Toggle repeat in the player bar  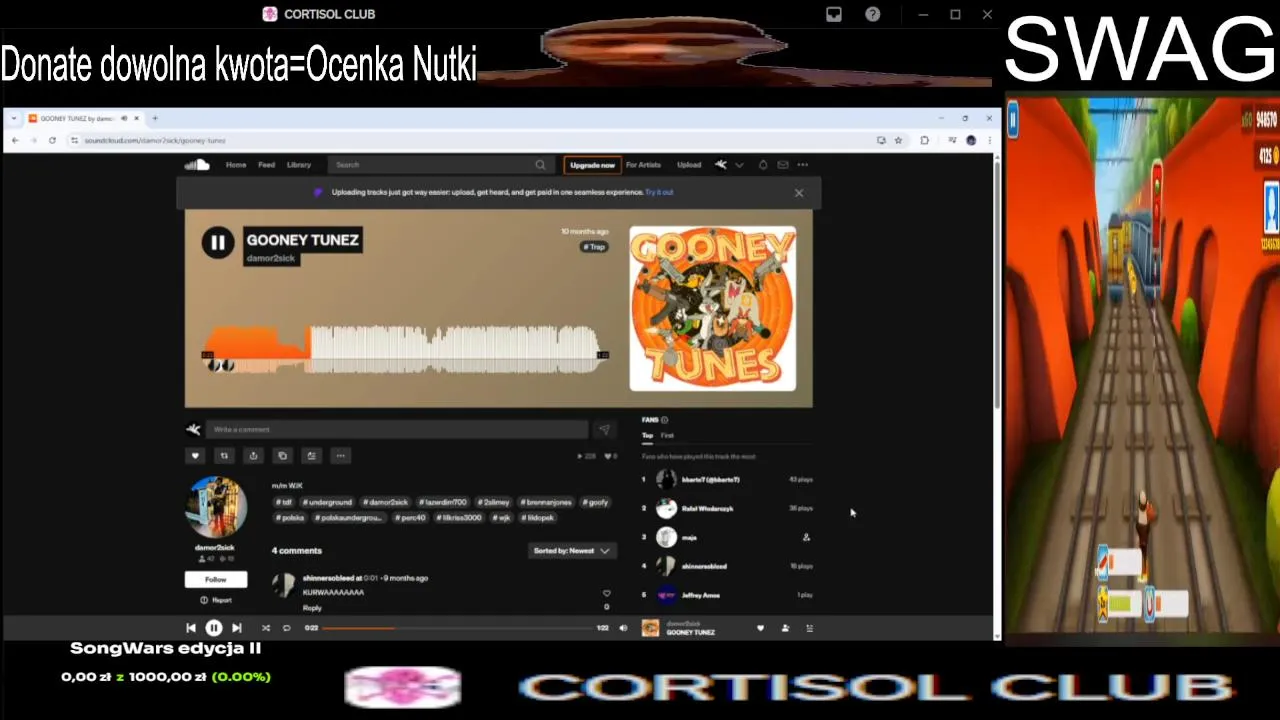pyautogui.click(x=286, y=628)
